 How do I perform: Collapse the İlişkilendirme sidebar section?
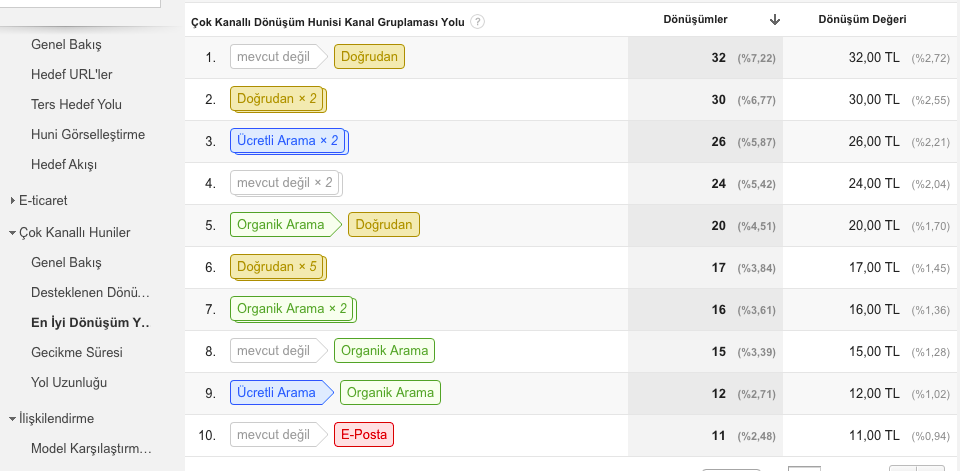coord(12,419)
